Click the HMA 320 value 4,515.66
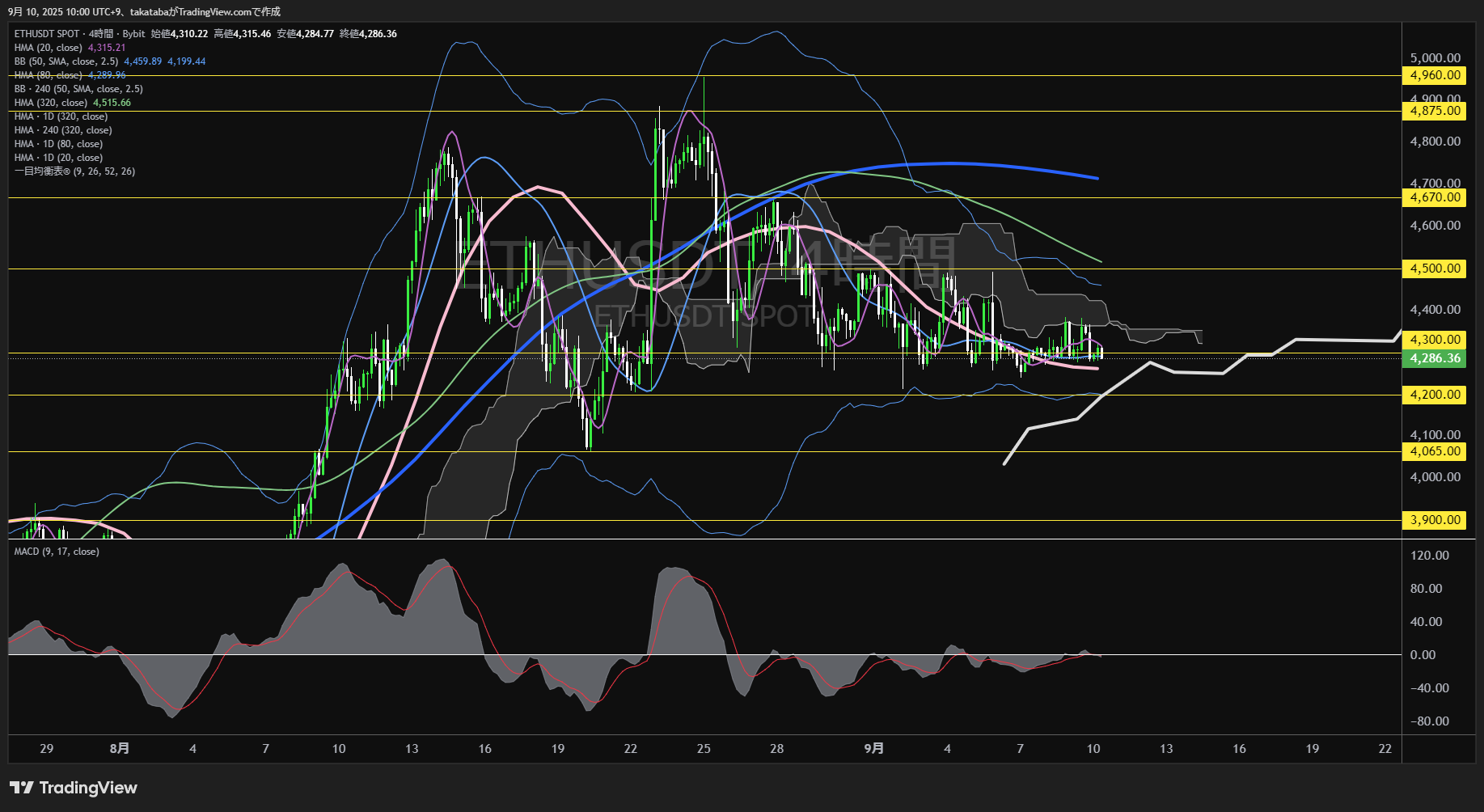 point(112,103)
